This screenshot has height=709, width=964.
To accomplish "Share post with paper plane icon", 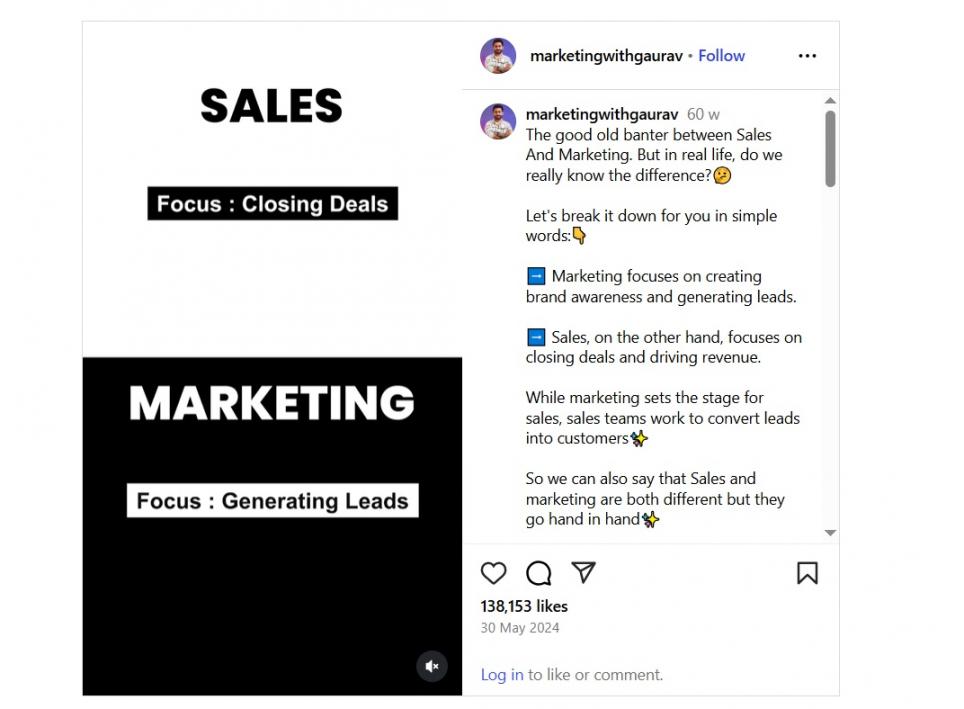I will 584,572.
